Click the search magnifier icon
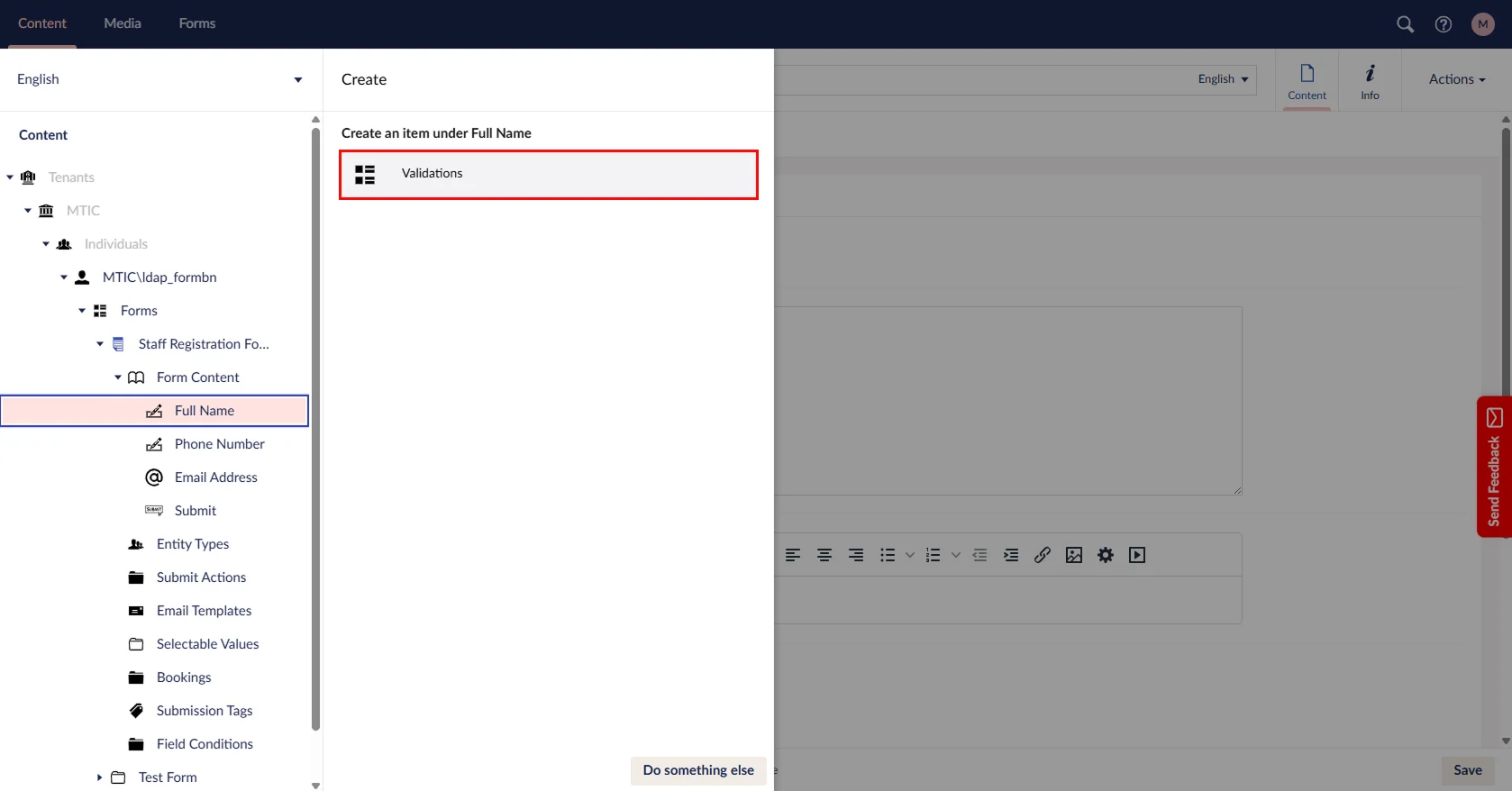This screenshot has width=1512, height=791. [x=1405, y=24]
